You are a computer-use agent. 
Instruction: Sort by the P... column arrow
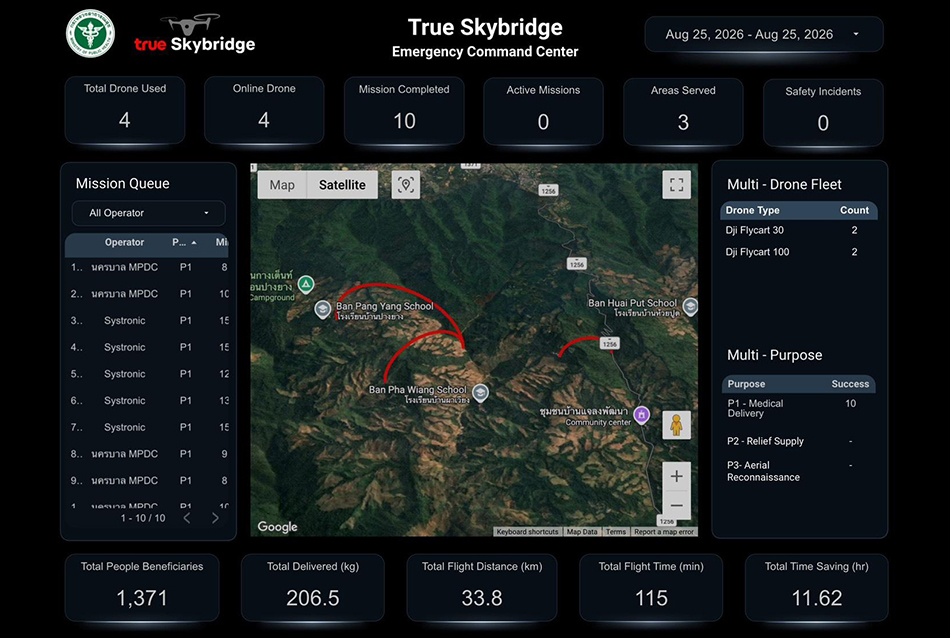point(194,242)
